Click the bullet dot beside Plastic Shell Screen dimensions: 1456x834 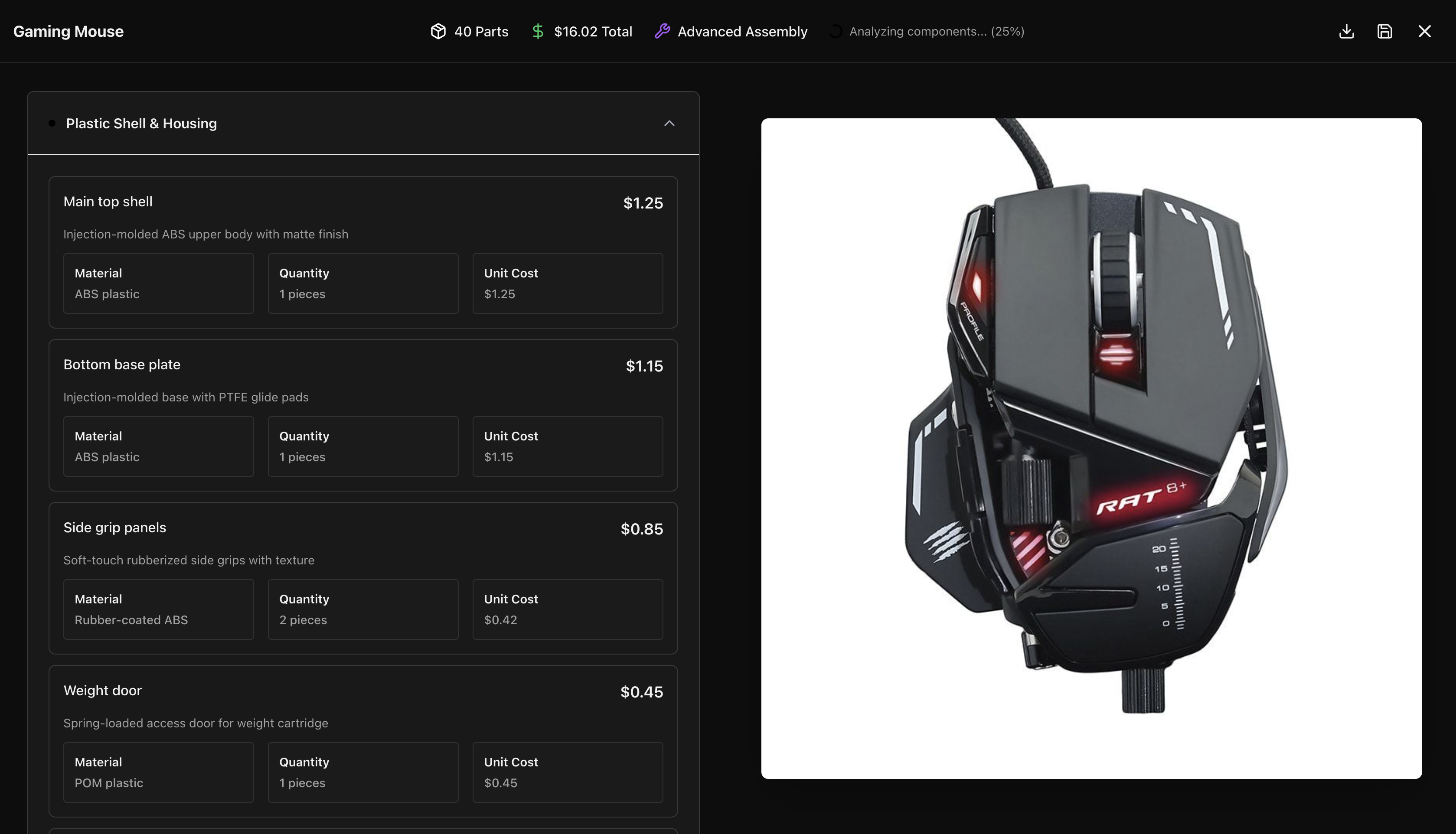(x=52, y=123)
